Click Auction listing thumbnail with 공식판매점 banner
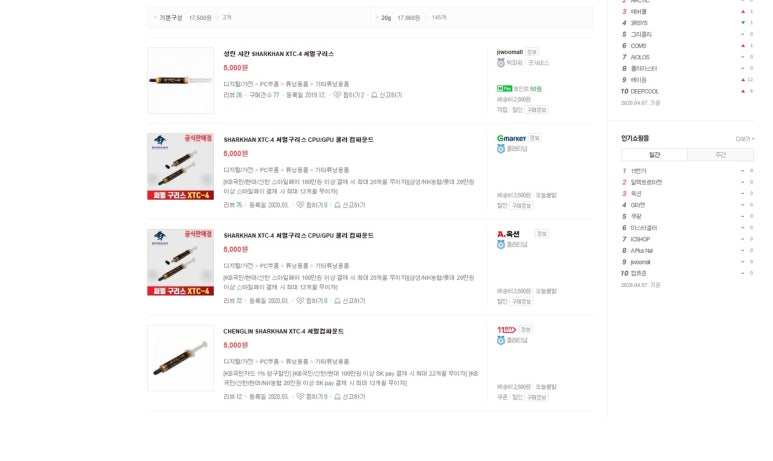Image resolution: width=773 pixels, height=461 pixels. pos(180,262)
